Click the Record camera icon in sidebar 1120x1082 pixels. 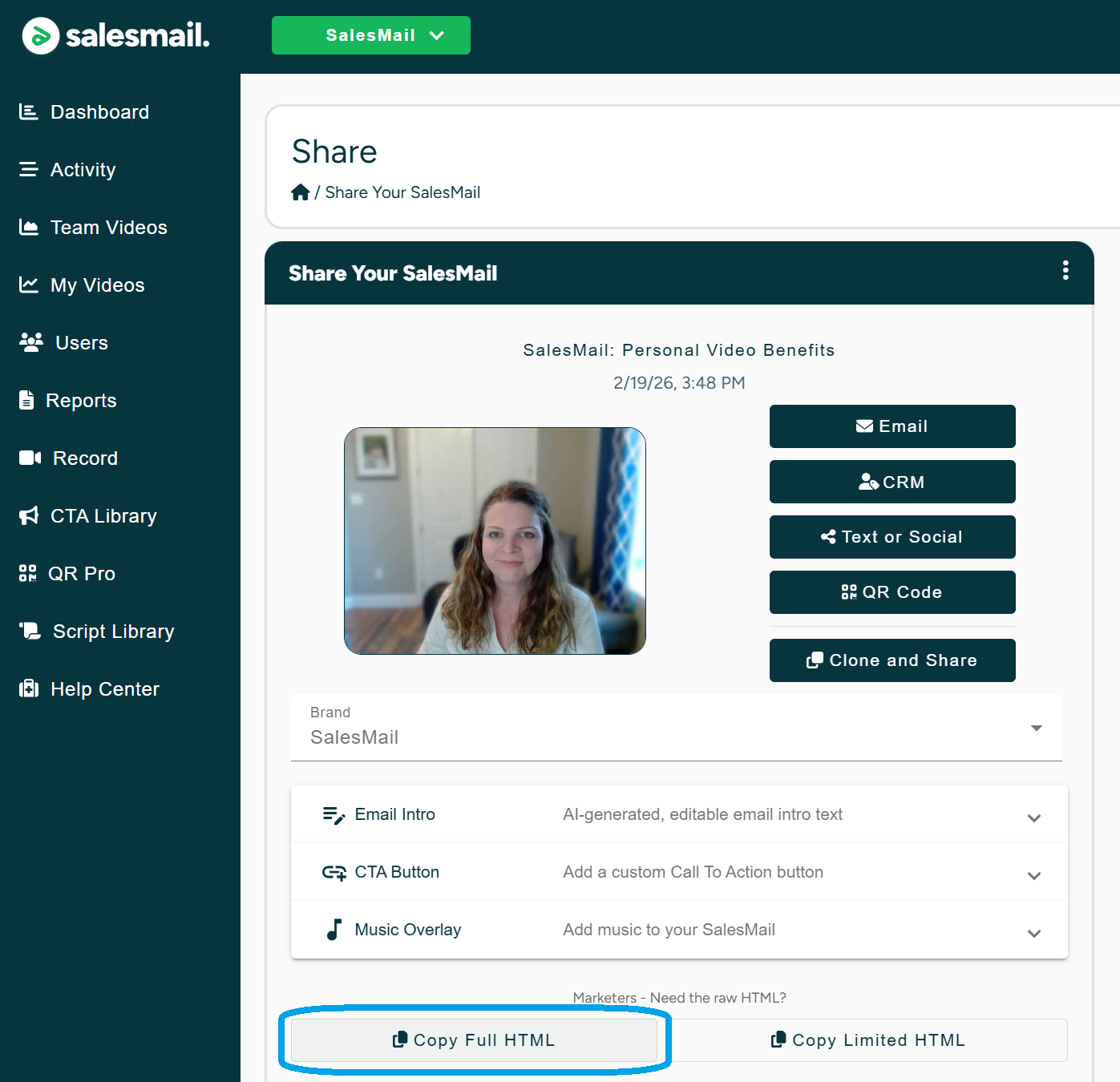point(30,458)
